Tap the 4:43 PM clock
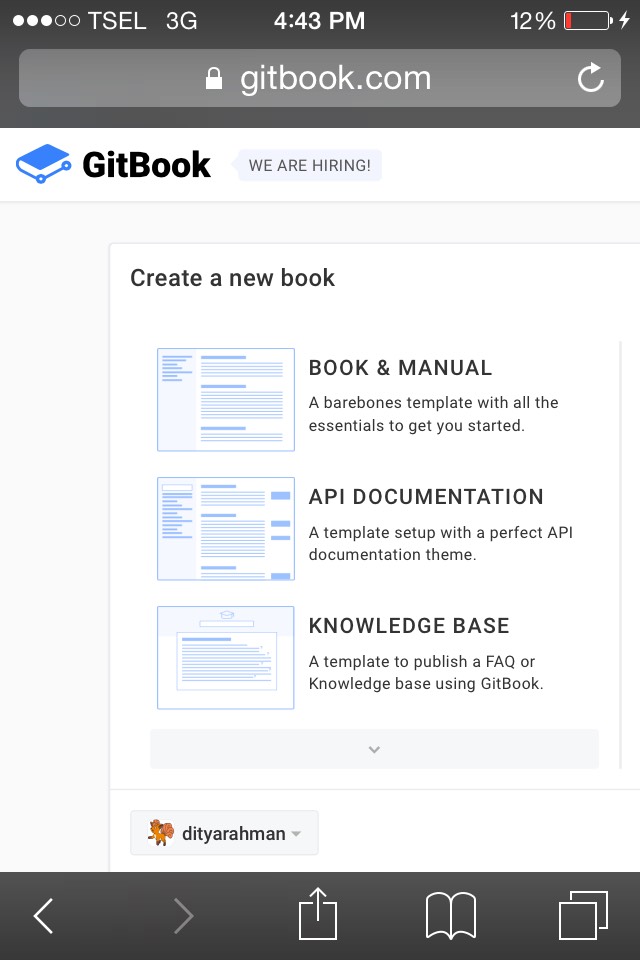The image size is (640, 960). point(319,21)
